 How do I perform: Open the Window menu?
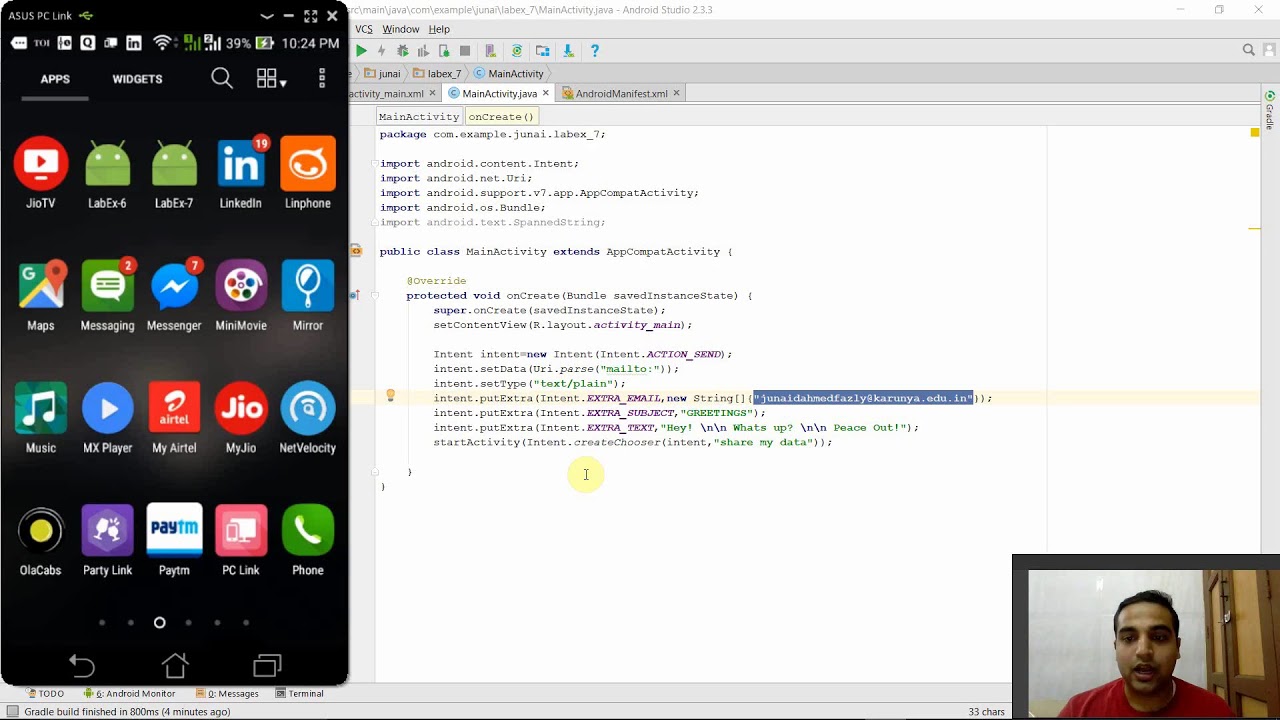[x=401, y=29]
